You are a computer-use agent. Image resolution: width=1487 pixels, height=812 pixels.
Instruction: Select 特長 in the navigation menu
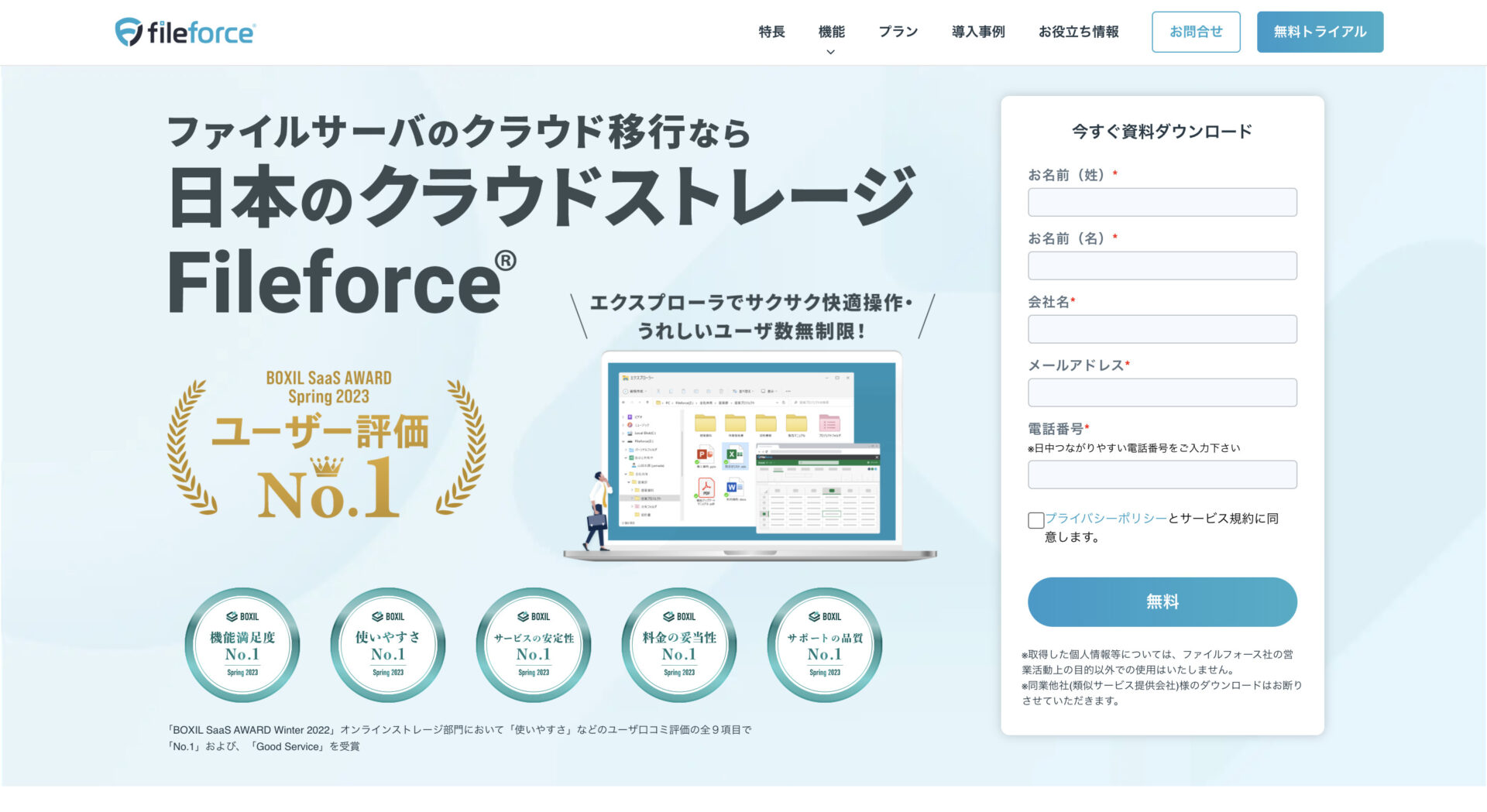(x=771, y=32)
